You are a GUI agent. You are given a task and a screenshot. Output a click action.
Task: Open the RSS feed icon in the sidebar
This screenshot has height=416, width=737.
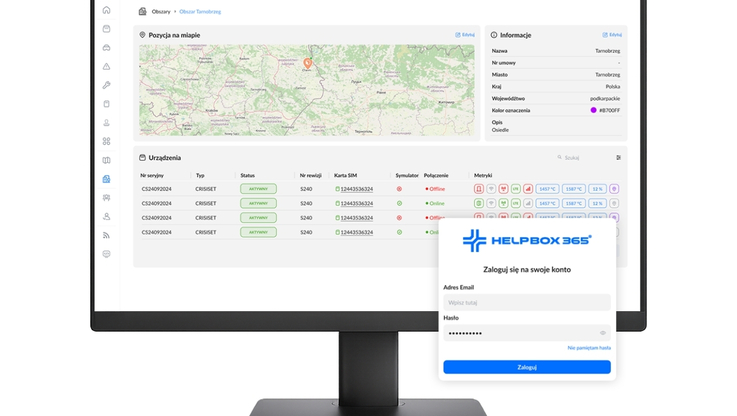[x=106, y=235]
